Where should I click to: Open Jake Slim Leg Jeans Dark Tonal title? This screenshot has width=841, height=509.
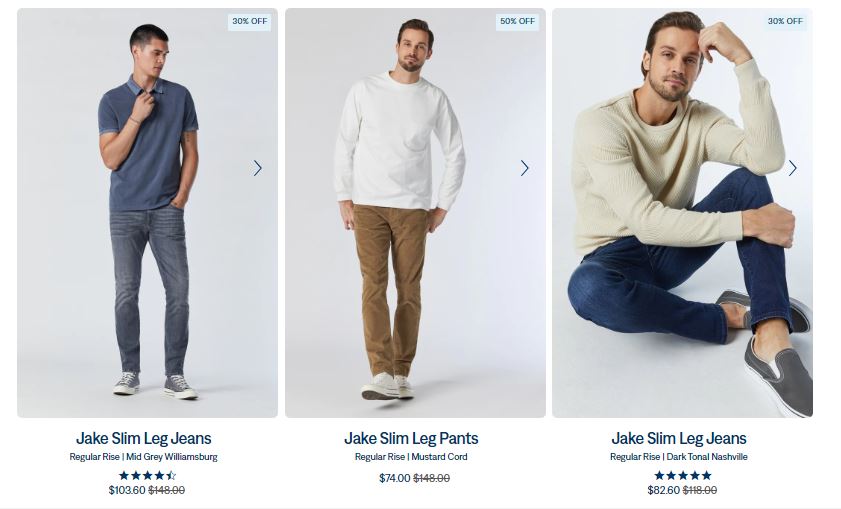pyautogui.click(x=678, y=438)
